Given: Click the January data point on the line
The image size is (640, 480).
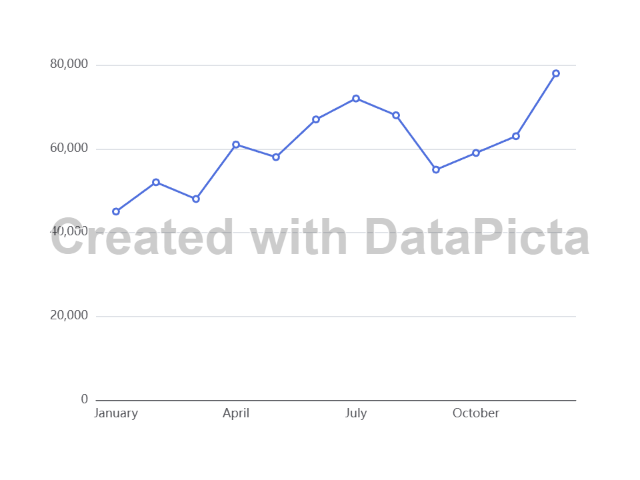Looking at the screenshot, I should [x=116, y=211].
